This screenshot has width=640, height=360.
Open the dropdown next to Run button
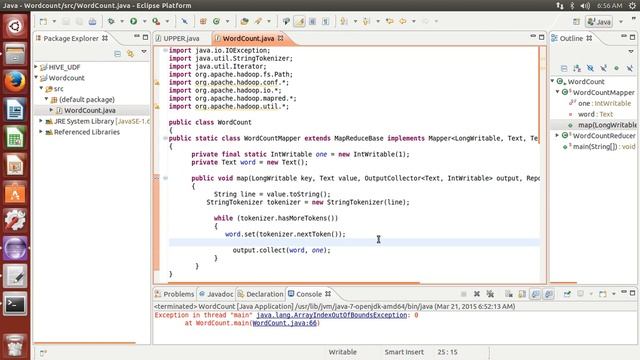(x=144, y=21)
